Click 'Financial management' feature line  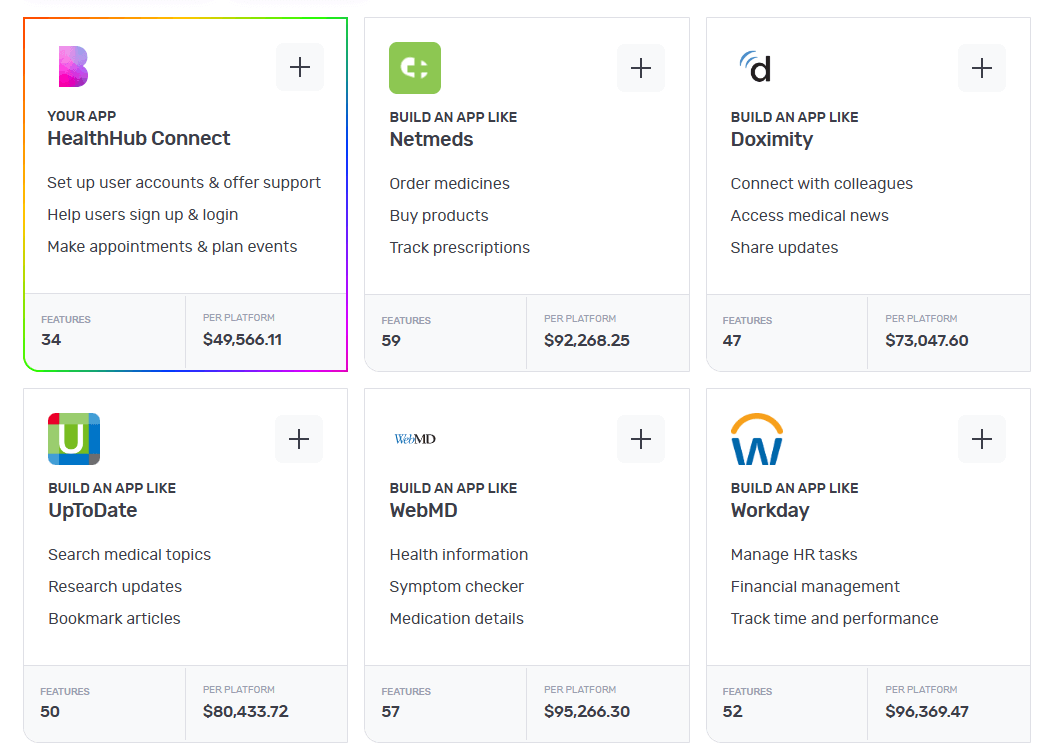click(x=815, y=587)
